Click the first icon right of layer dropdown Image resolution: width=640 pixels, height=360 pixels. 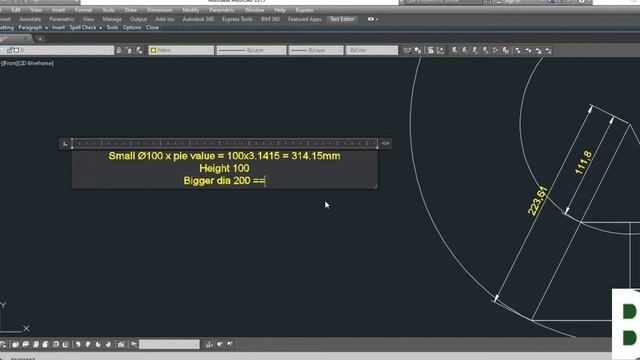click(119, 50)
